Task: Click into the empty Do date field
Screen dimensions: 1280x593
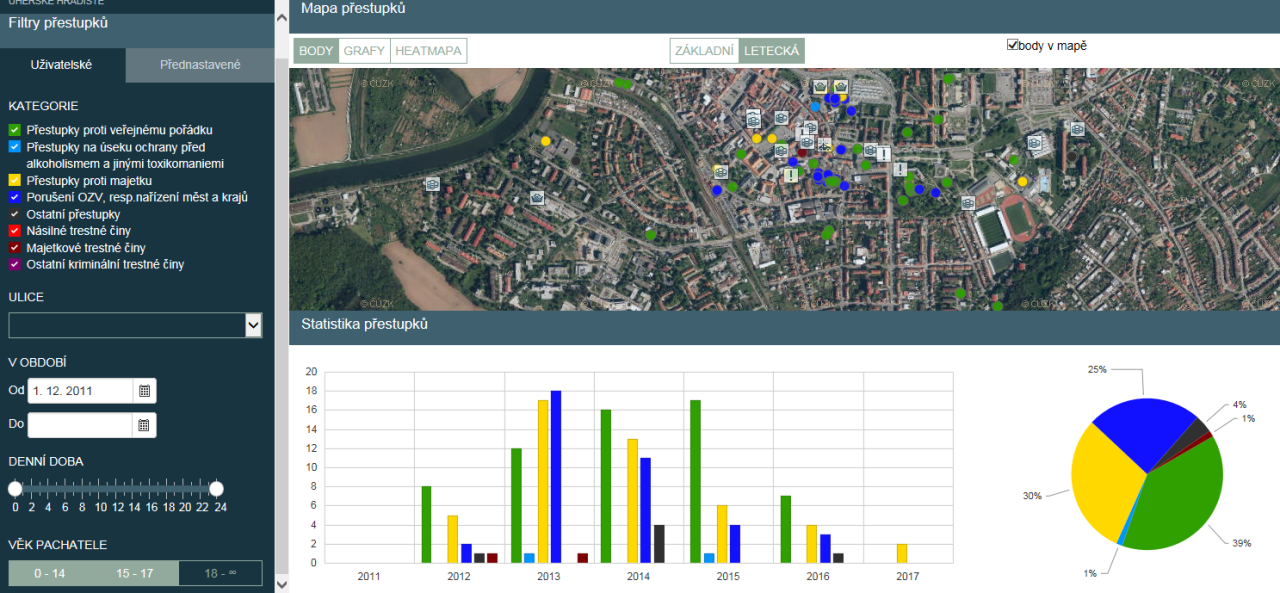Action: point(80,425)
